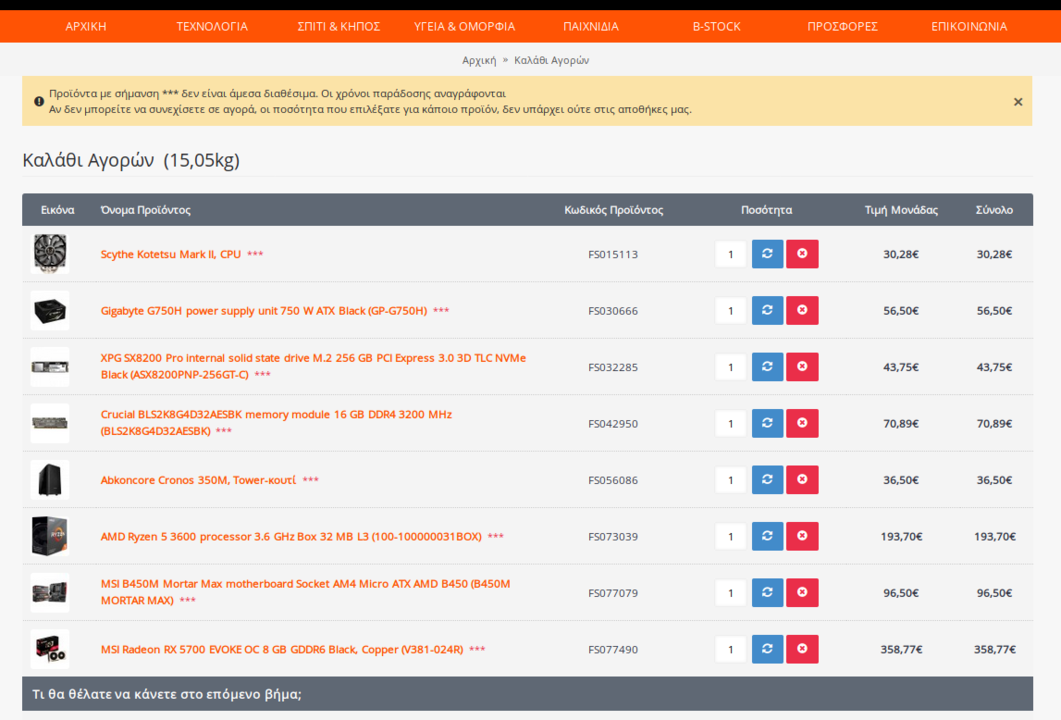This screenshot has height=720, width=1061.
Task: Select product code FS077490
Action: pos(613,650)
